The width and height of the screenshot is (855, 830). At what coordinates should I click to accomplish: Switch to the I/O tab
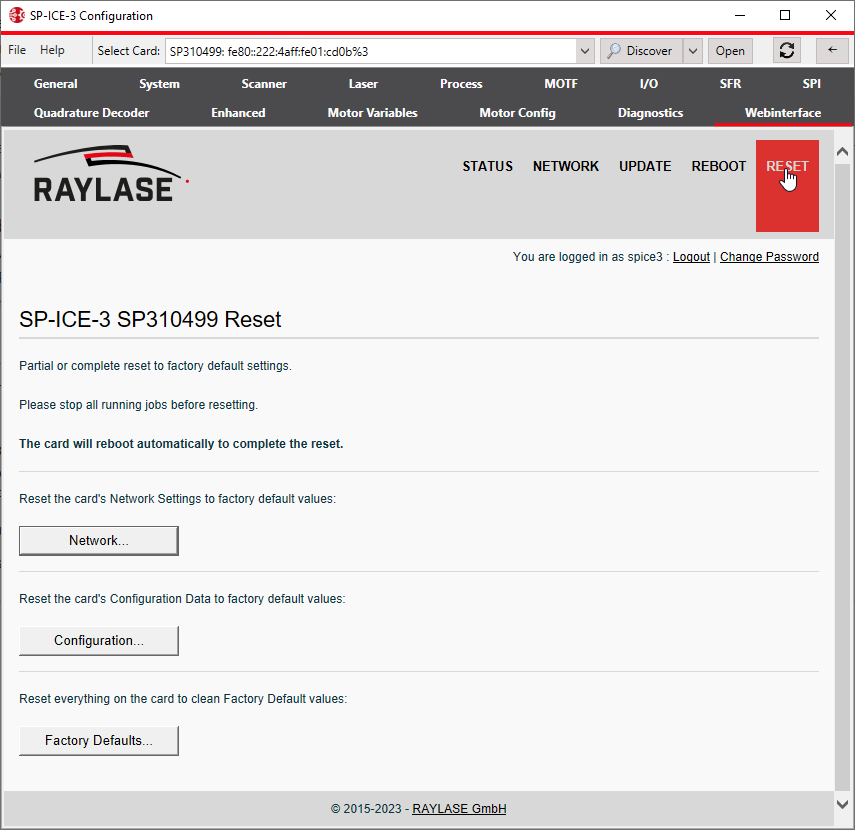click(648, 83)
